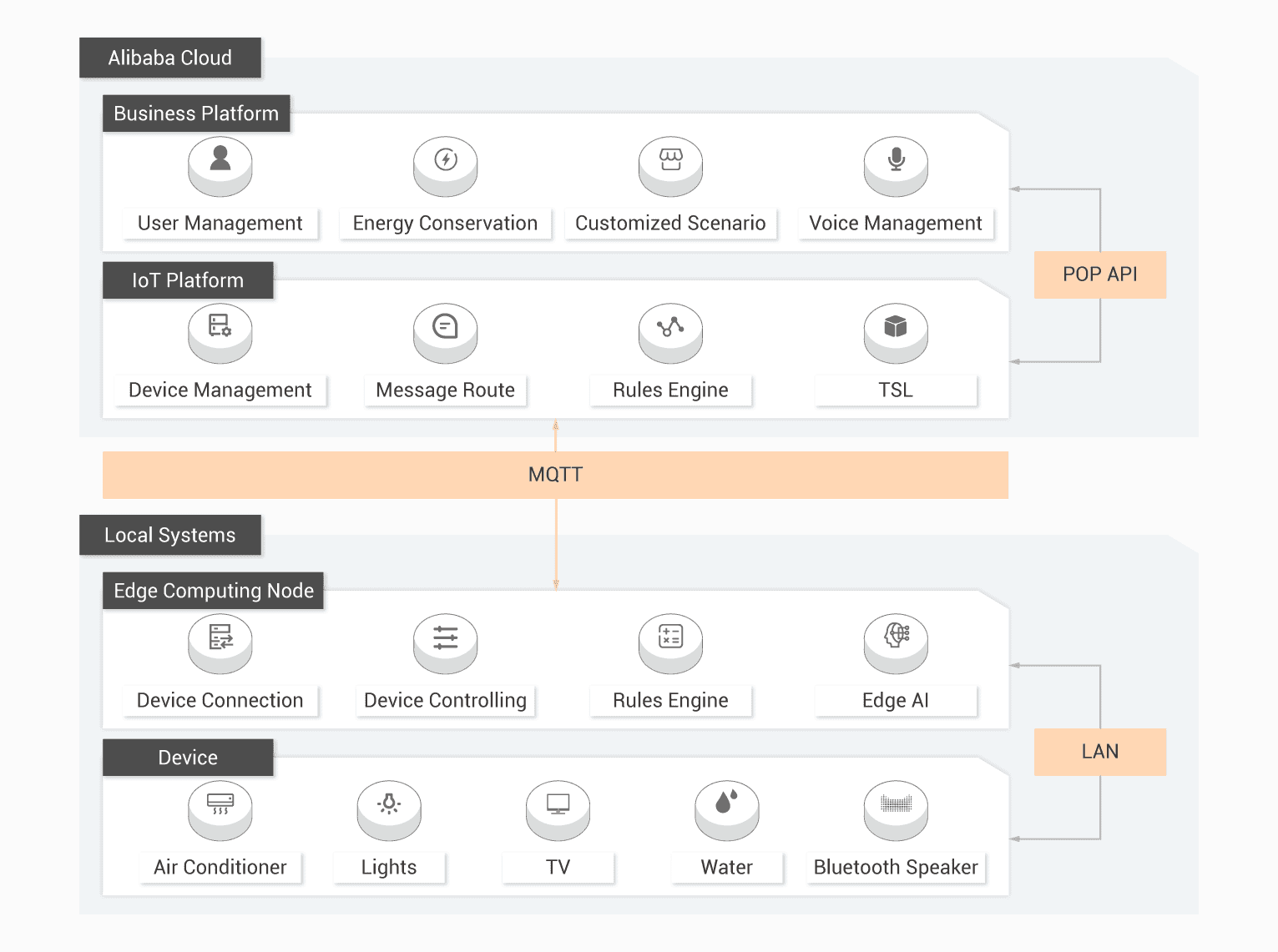Click the Customized Scenario store icon

(670, 160)
